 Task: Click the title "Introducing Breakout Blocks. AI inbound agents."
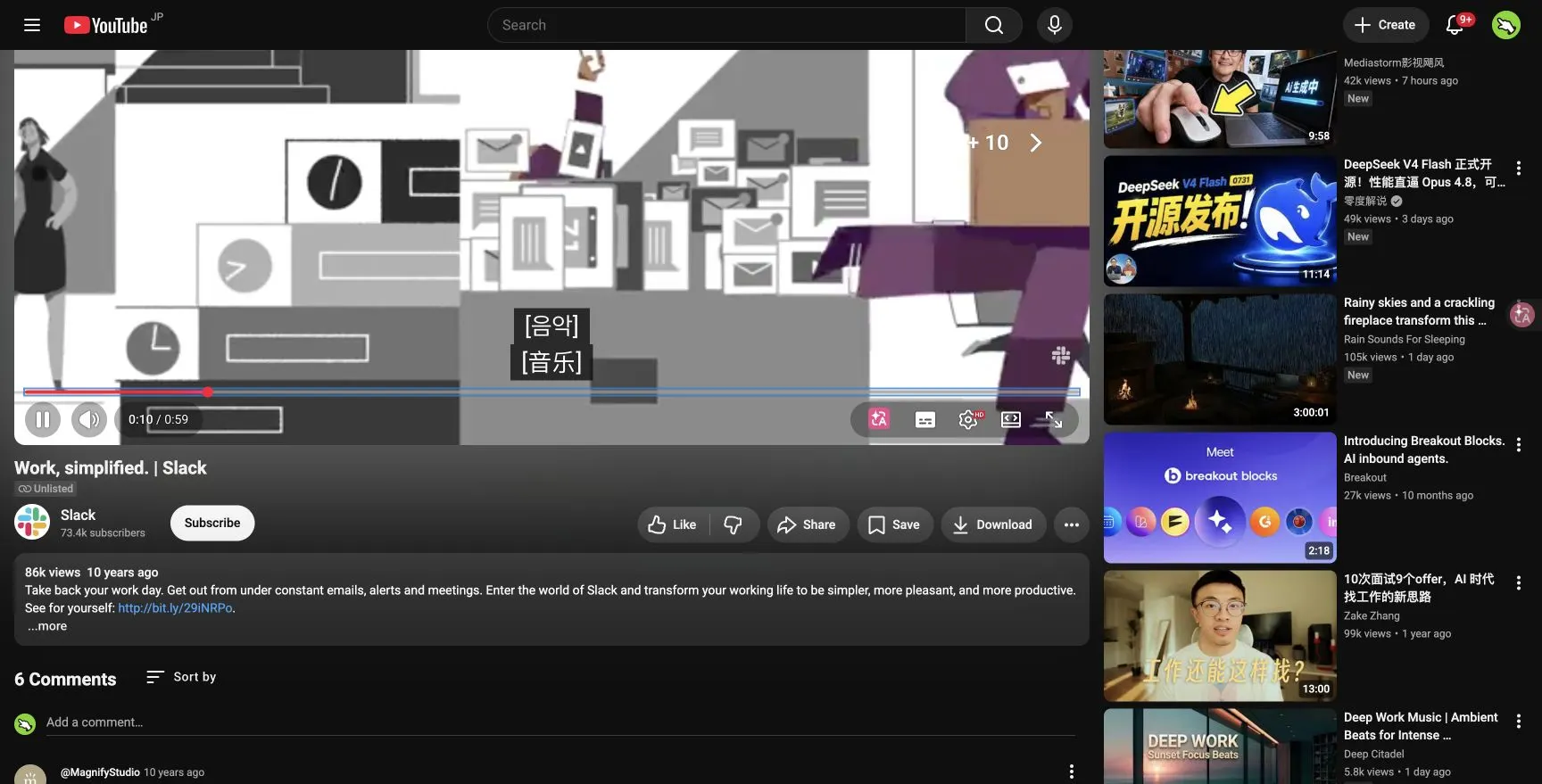[1424, 450]
